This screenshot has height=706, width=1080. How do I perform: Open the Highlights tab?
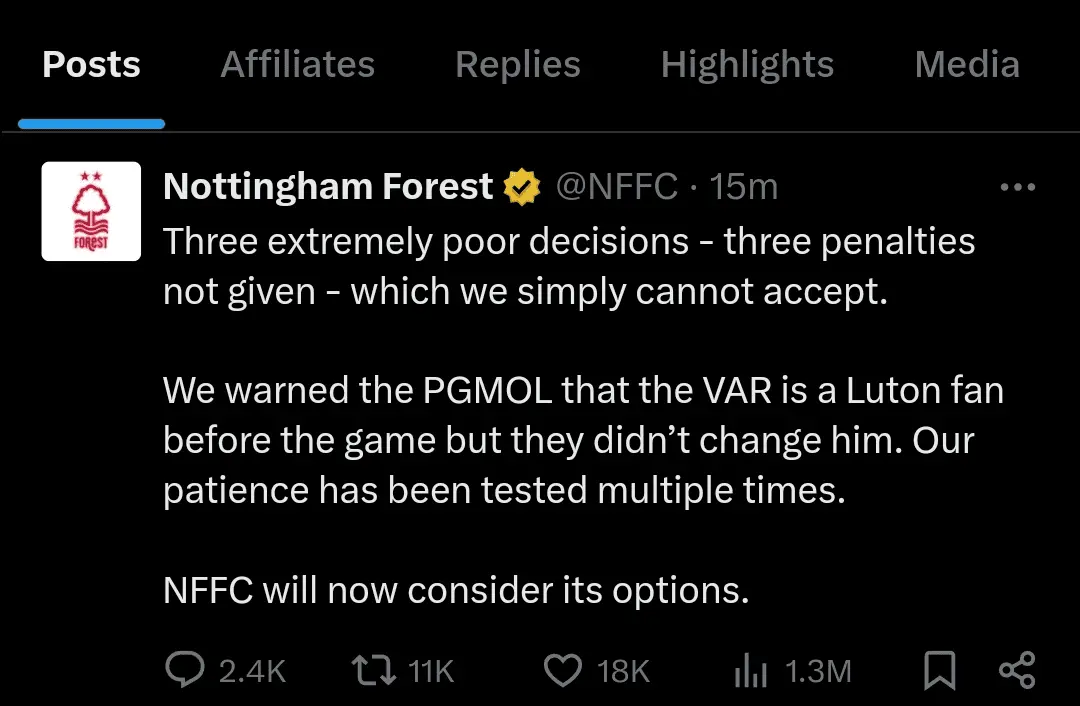[x=747, y=65]
